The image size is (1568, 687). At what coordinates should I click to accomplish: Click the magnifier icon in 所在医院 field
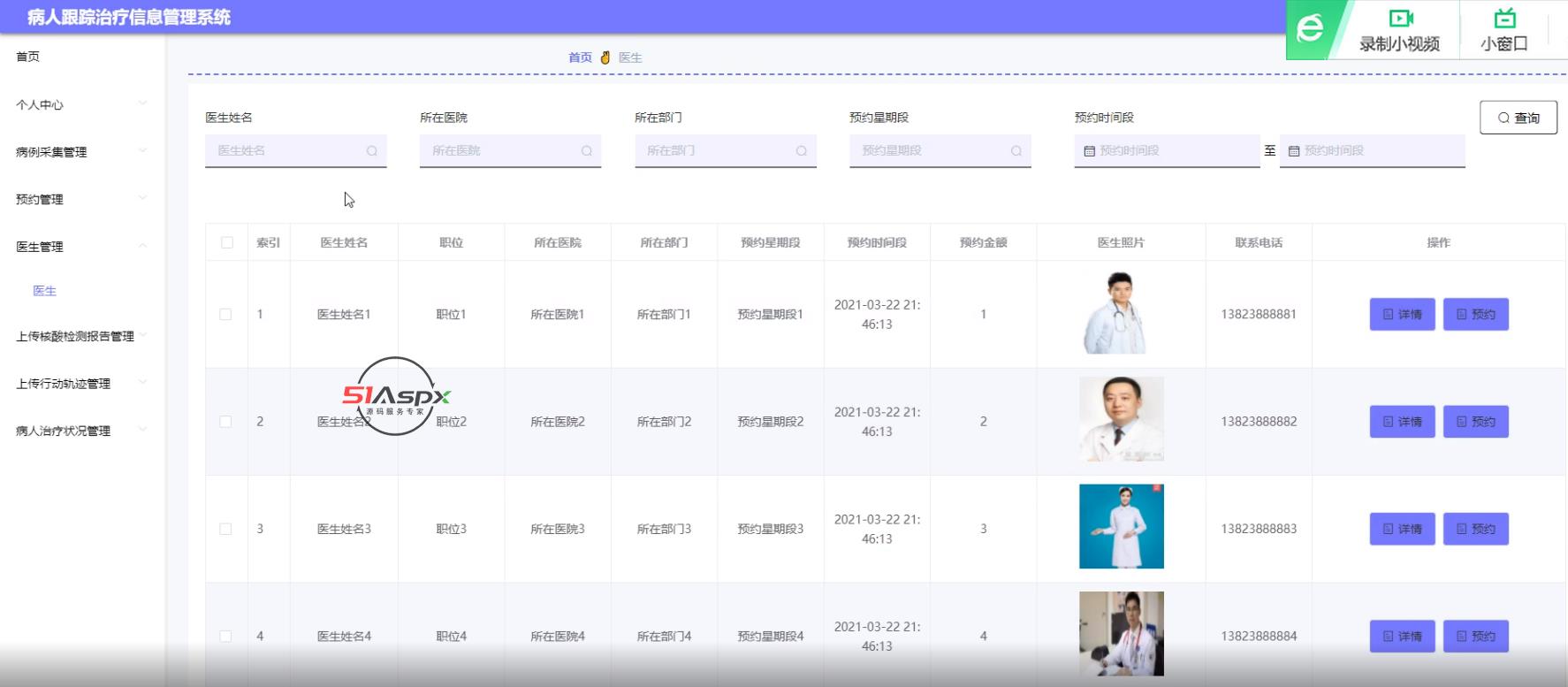pos(587,151)
